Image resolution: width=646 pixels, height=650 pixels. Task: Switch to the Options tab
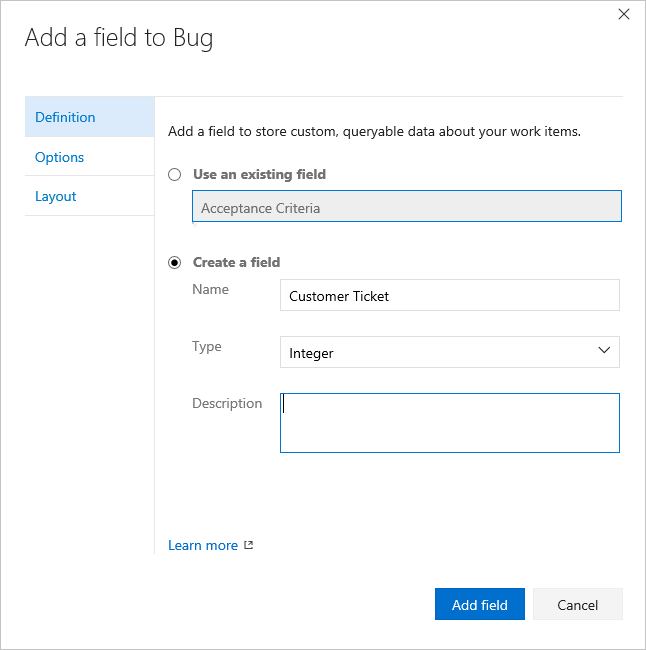pos(90,157)
